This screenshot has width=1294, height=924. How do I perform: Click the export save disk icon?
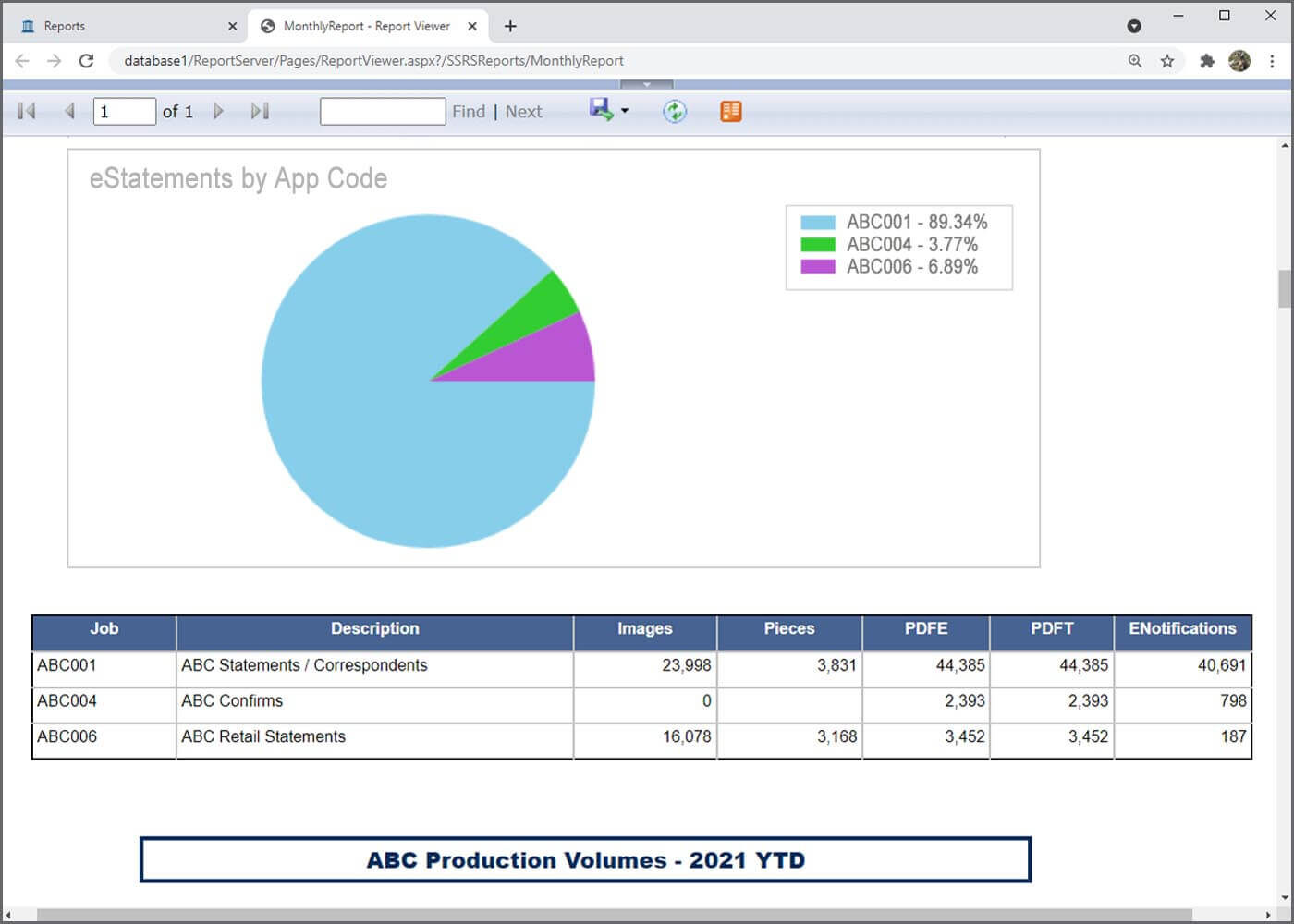coord(601,110)
